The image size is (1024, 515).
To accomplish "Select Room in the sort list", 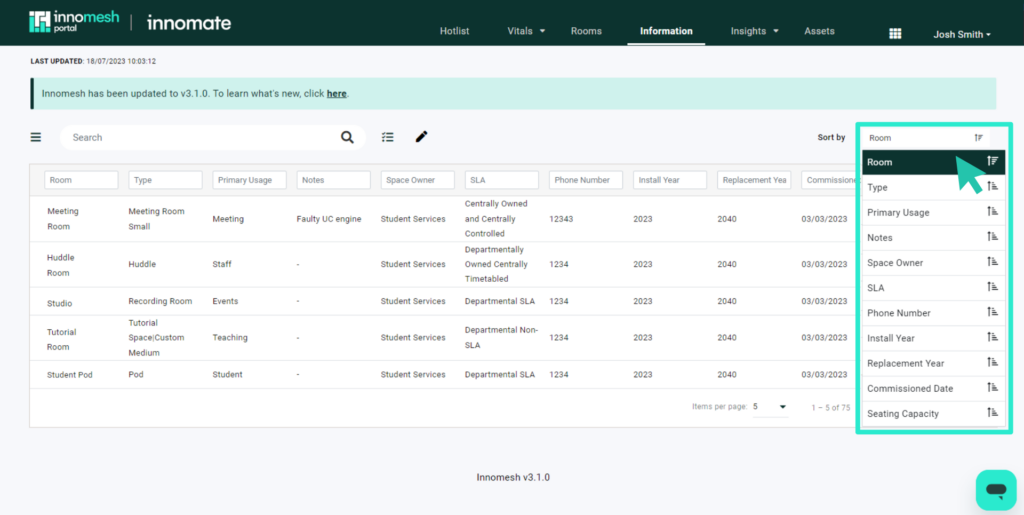I will (x=934, y=162).
